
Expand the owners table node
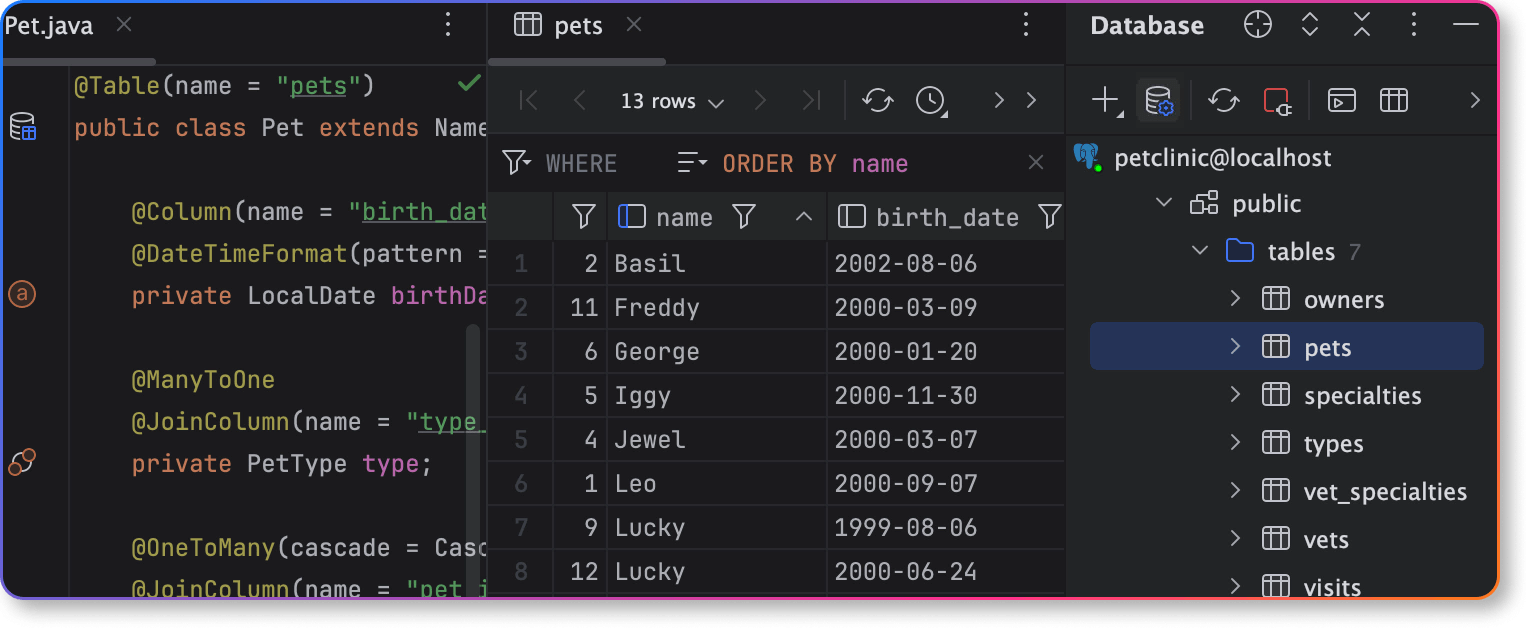pos(1235,299)
